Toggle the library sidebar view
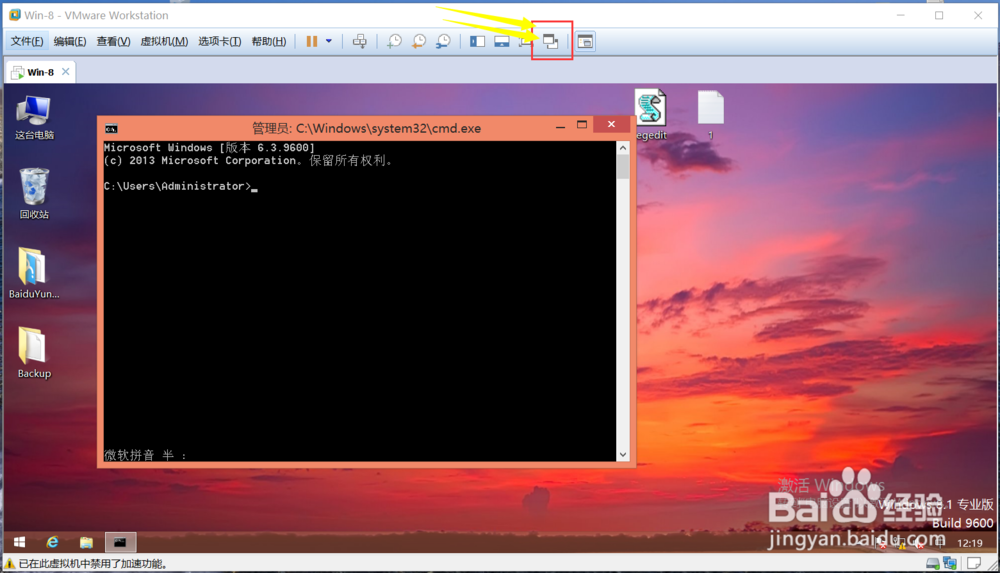The width and height of the screenshot is (1000, 573). click(477, 41)
